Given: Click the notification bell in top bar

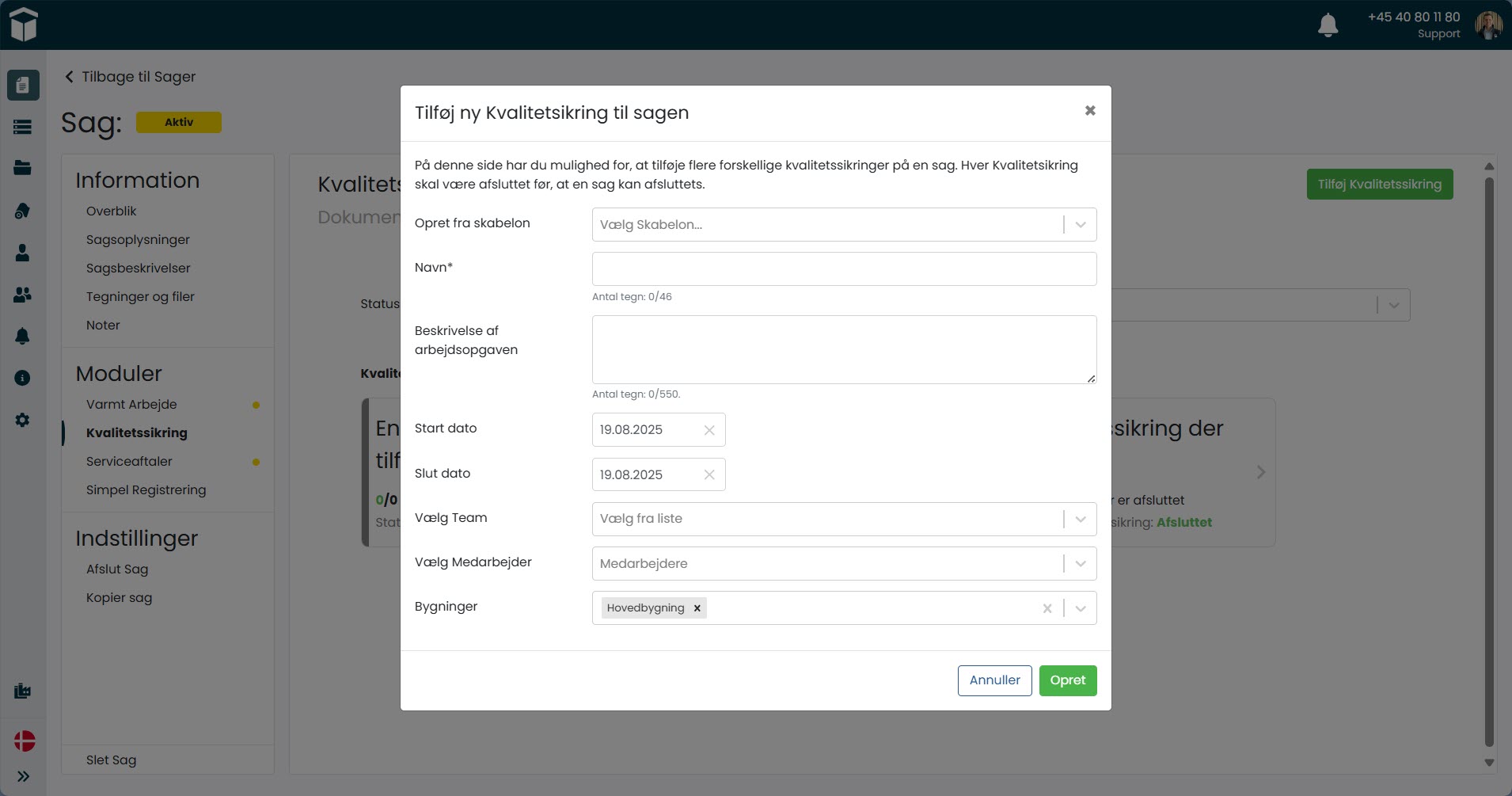Looking at the screenshot, I should pos(1328,25).
